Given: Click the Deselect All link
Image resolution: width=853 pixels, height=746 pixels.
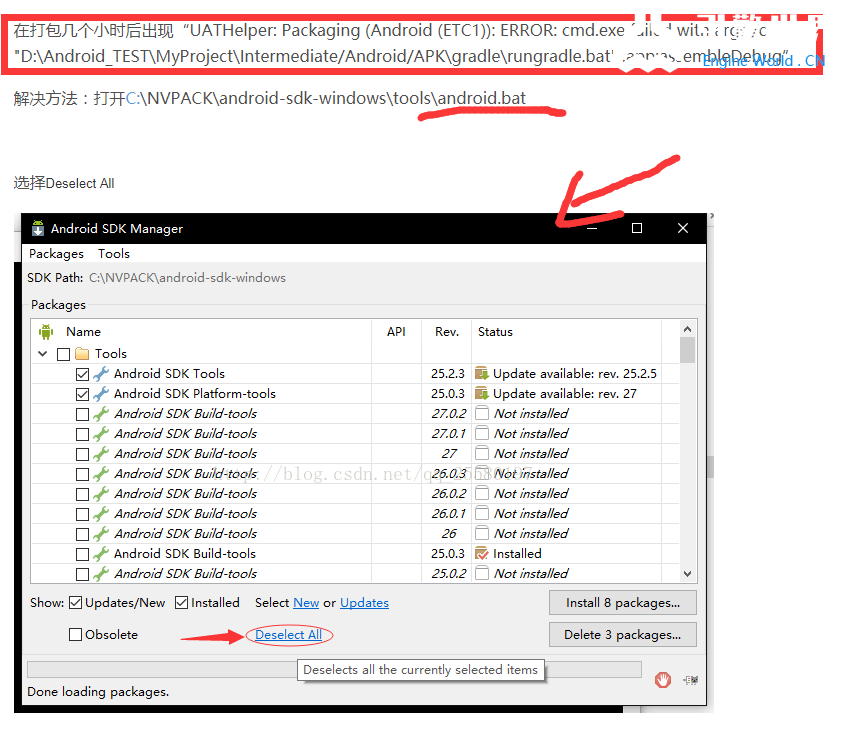Looking at the screenshot, I should [288, 635].
